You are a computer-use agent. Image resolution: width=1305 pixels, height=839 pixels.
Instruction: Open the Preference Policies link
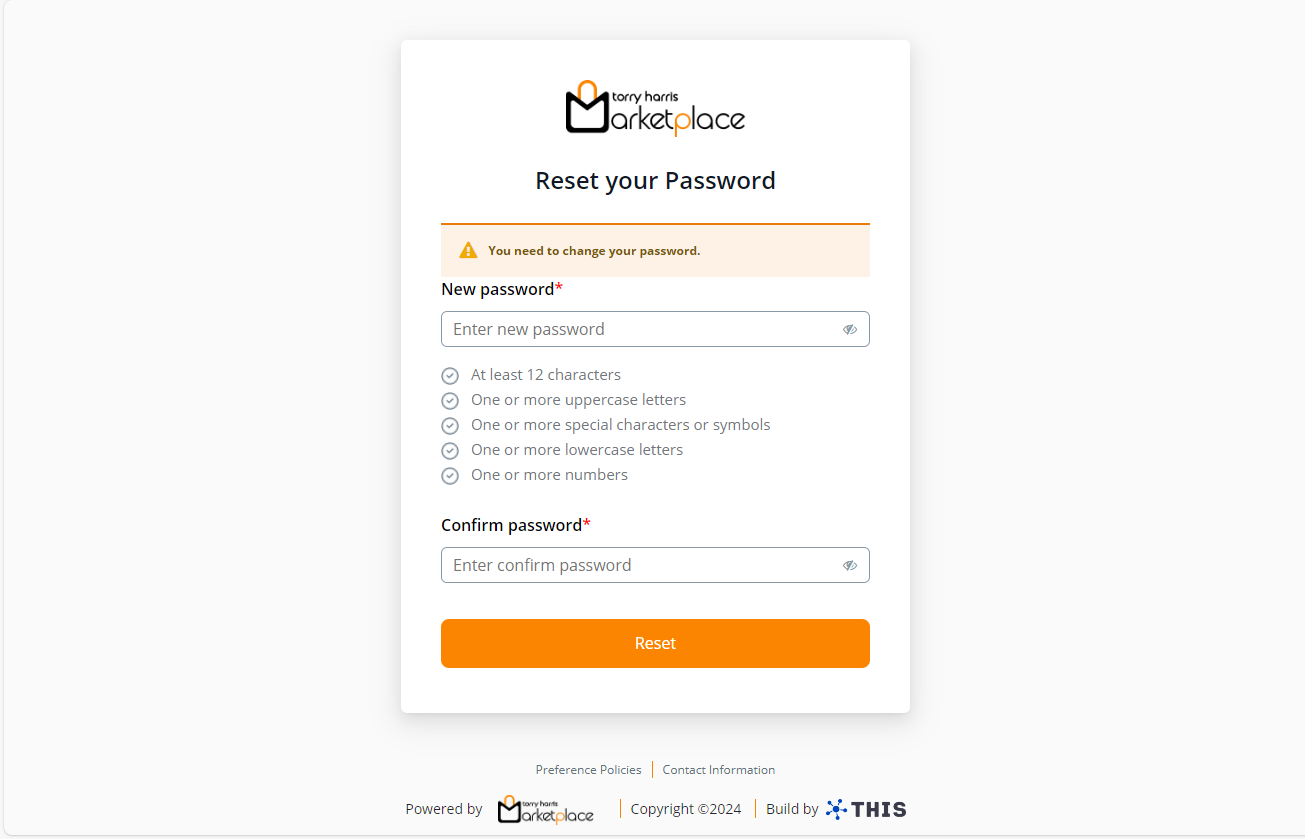588,770
